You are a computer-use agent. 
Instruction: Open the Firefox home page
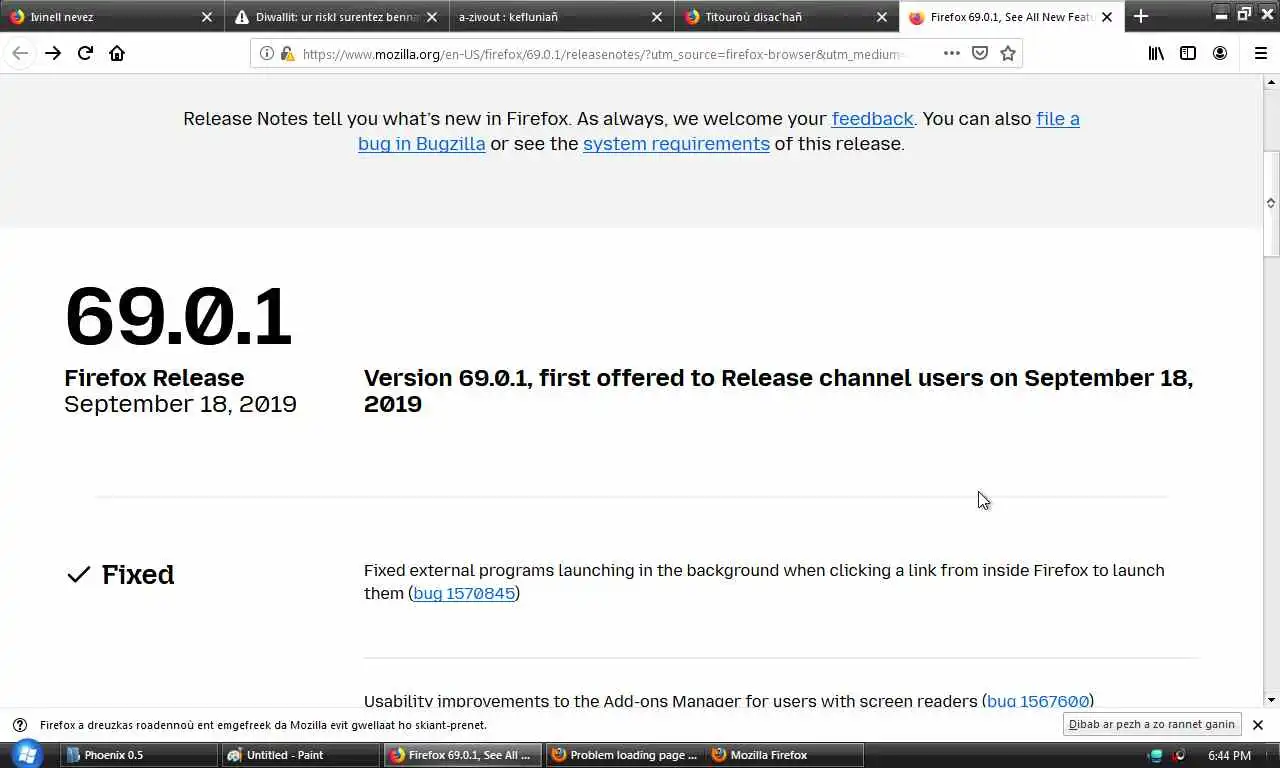117,53
